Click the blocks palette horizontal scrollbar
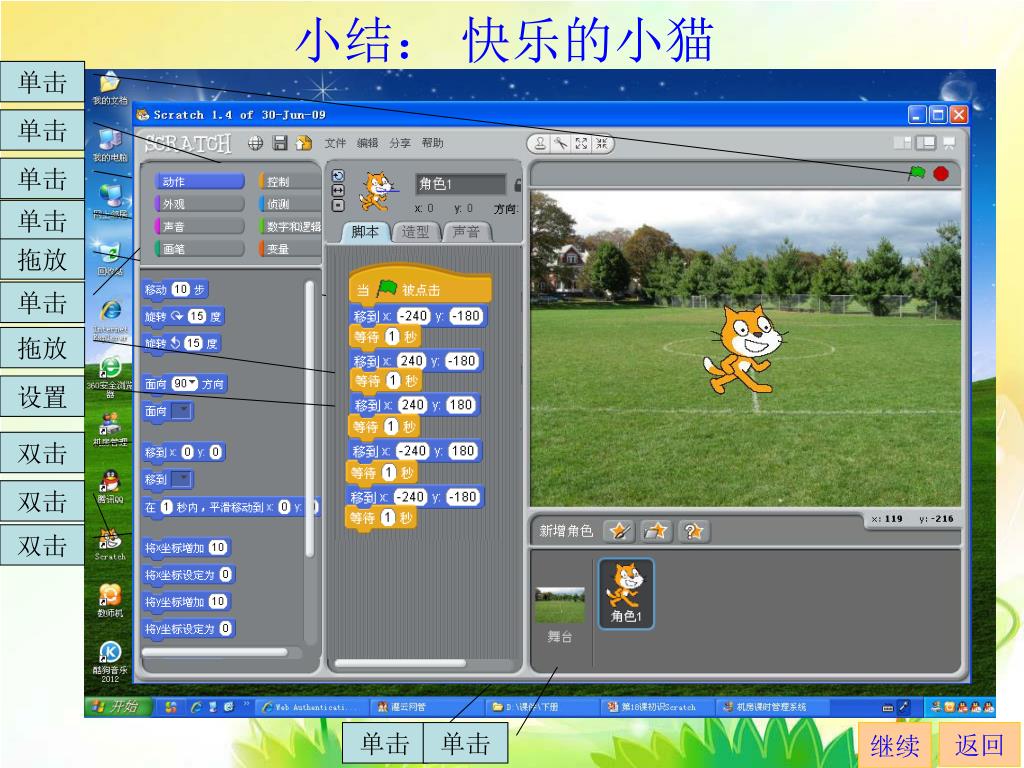Image resolution: width=1024 pixels, height=768 pixels. point(215,652)
